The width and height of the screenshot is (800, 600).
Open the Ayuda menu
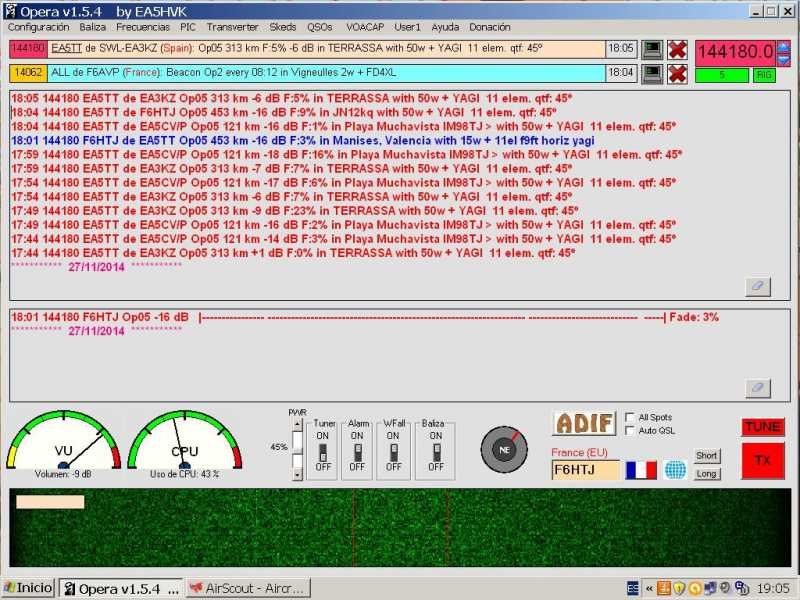pos(445,27)
